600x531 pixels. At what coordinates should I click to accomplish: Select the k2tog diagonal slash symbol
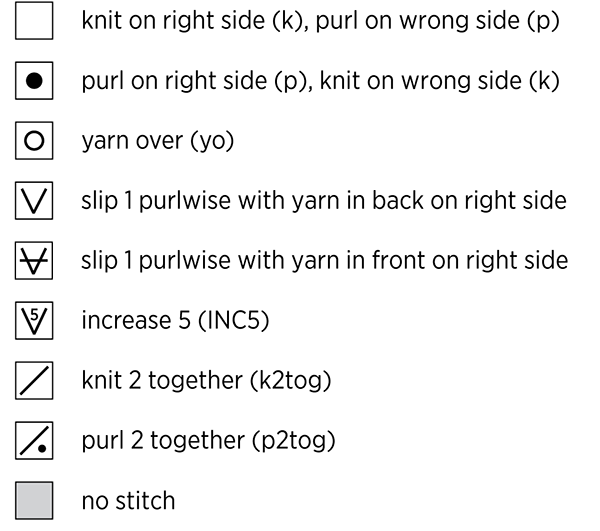[x=34, y=381]
